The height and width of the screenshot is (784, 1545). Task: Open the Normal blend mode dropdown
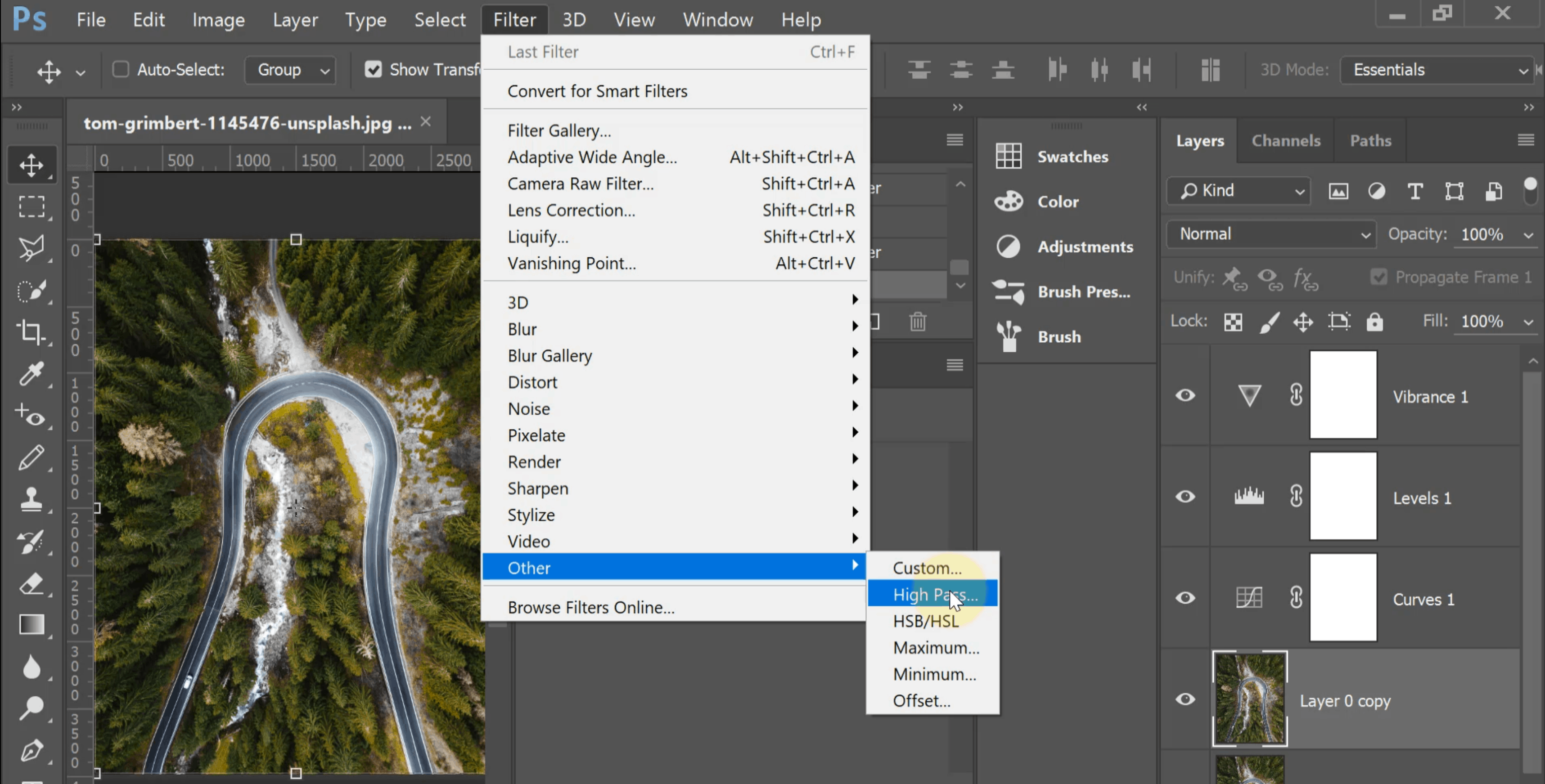(1271, 234)
